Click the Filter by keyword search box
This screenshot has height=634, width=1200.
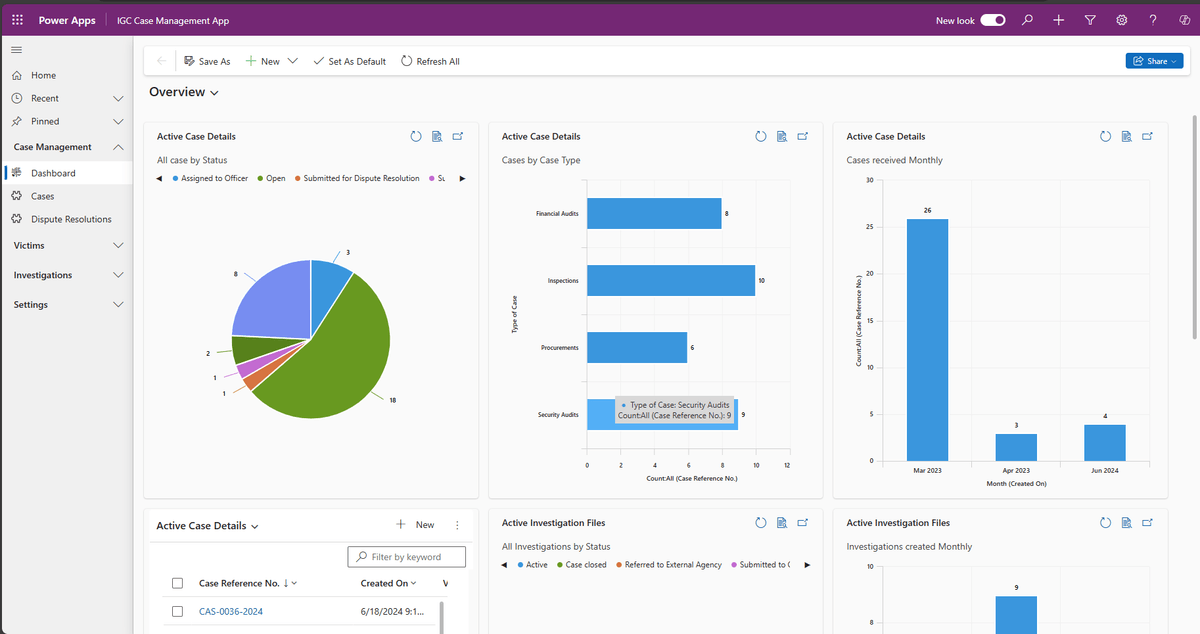[x=407, y=556]
